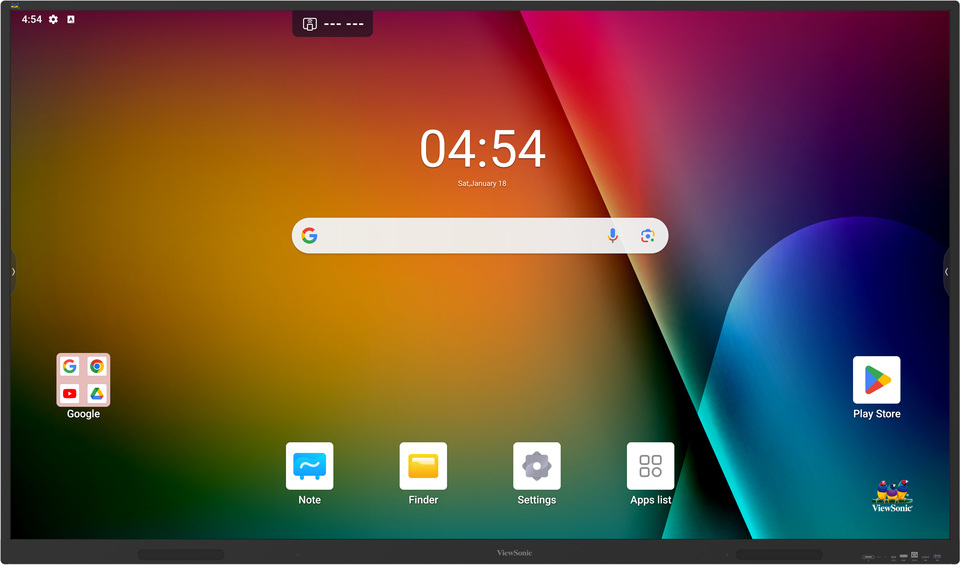
Task: Launch the Finder file manager
Action: (423, 466)
